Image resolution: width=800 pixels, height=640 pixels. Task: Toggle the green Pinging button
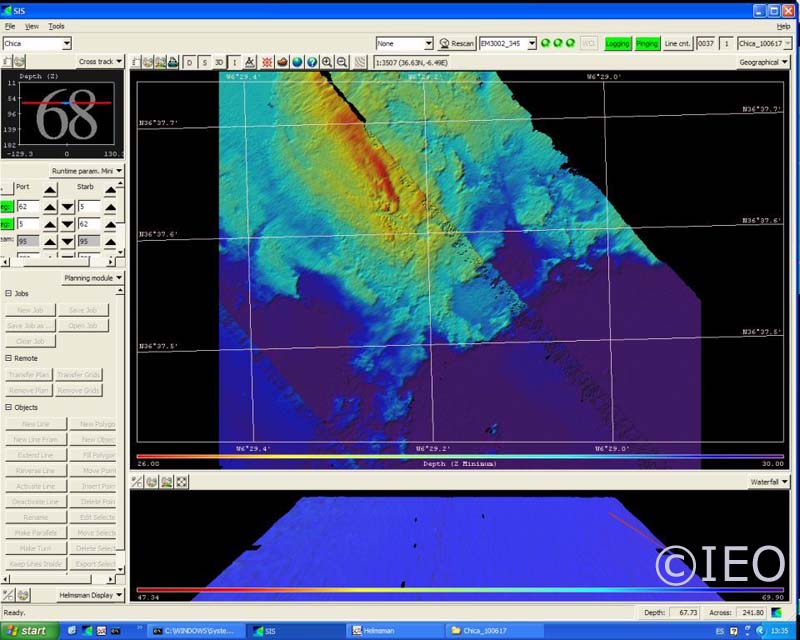pyautogui.click(x=647, y=44)
